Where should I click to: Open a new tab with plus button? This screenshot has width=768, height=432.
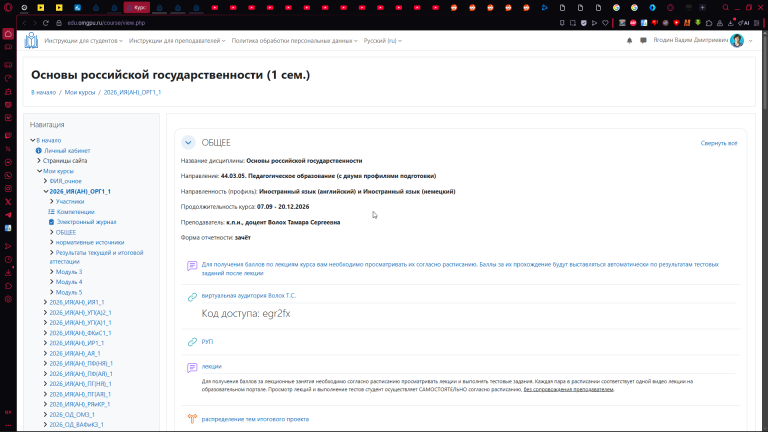pyautogui.click(x=702, y=8)
